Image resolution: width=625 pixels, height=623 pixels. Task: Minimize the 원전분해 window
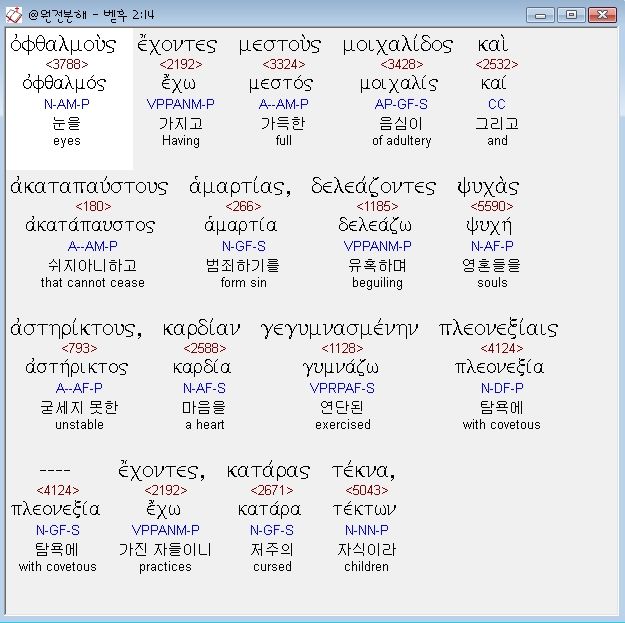540,15
